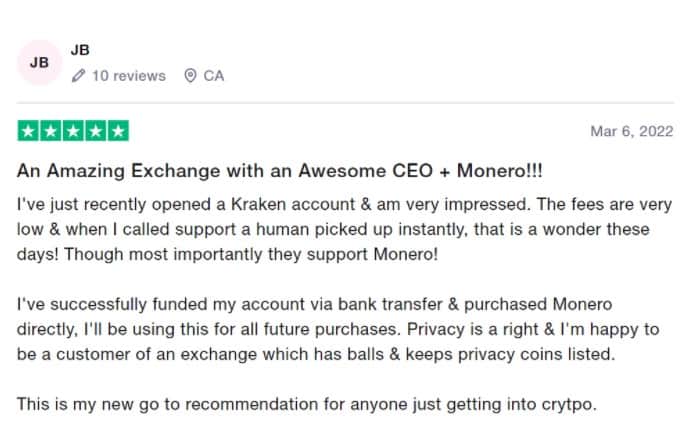The image size is (698, 448).
Task: Click the second green rating star
Action: pos(51,131)
